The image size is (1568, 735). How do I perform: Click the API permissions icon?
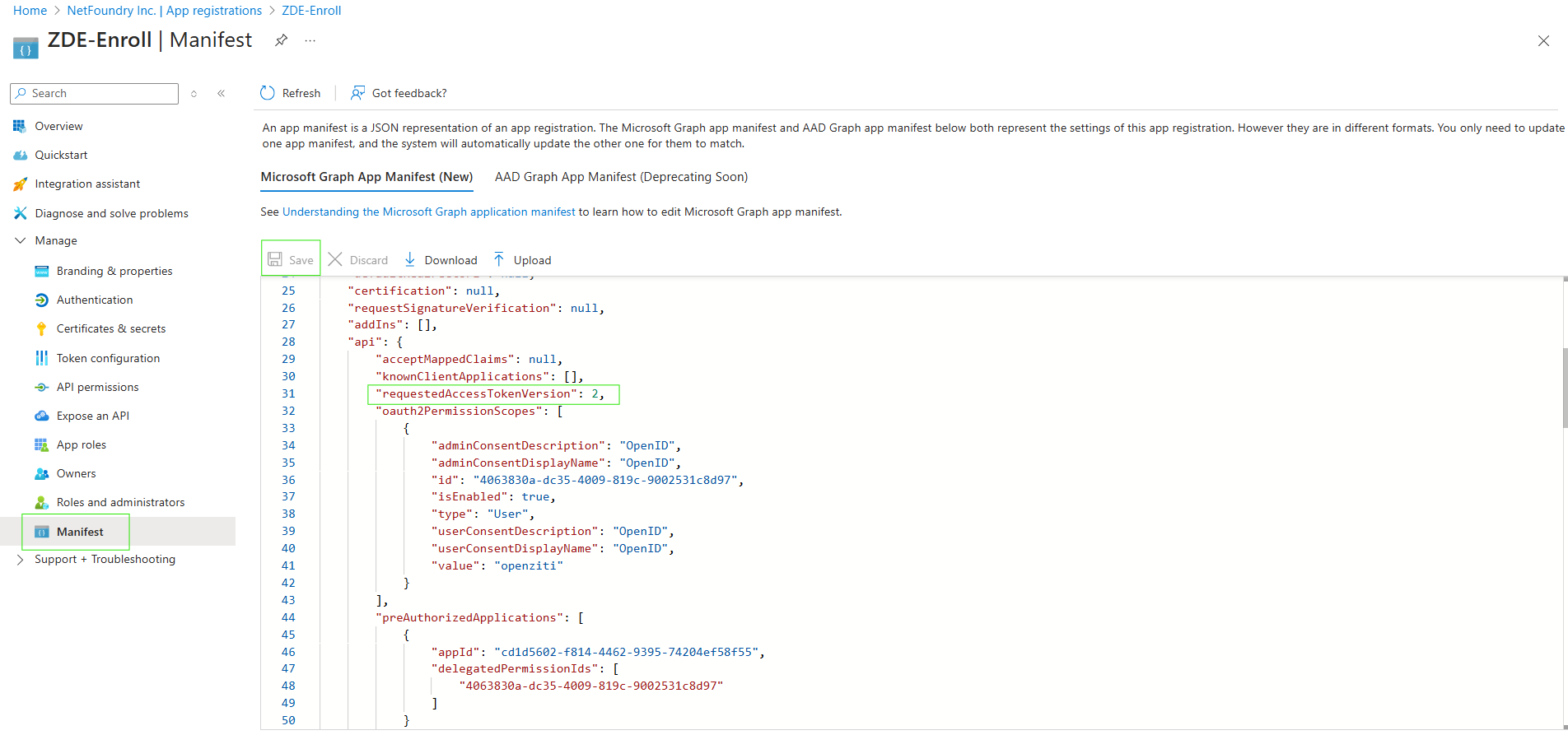tap(41, 387)
